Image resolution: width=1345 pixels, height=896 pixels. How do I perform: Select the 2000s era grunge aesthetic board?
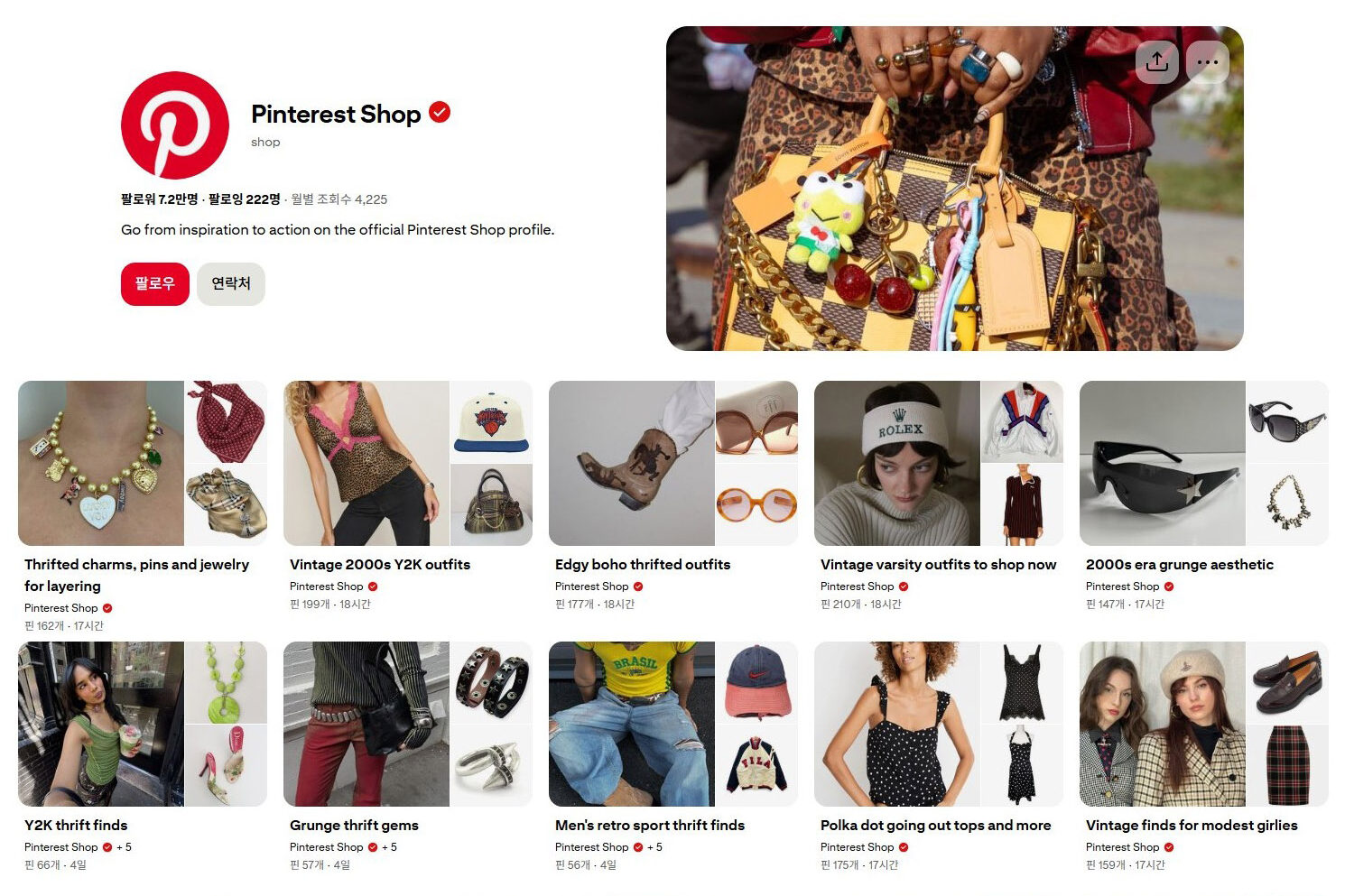point(1180,564)
